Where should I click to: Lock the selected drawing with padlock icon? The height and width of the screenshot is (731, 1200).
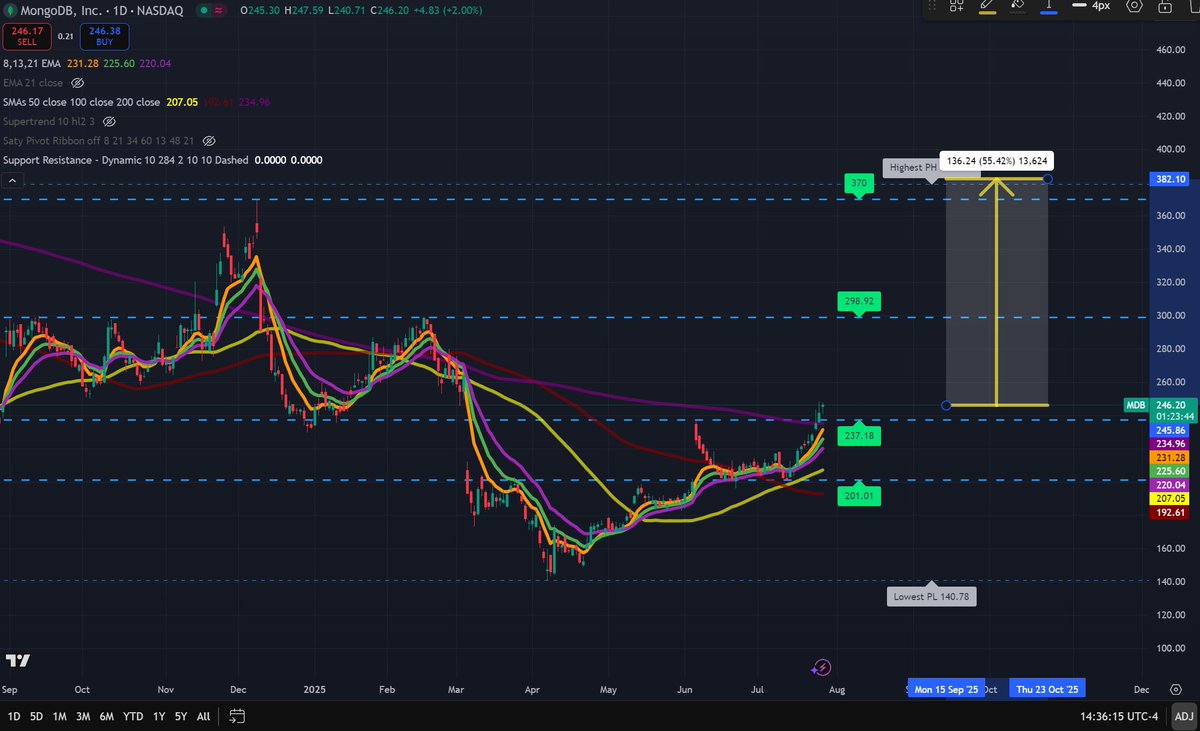tap(1166, 5)
